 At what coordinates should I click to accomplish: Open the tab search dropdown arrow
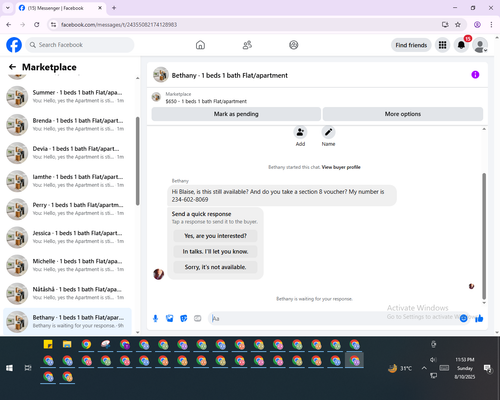pyautogui.click(x=8, y=8)
